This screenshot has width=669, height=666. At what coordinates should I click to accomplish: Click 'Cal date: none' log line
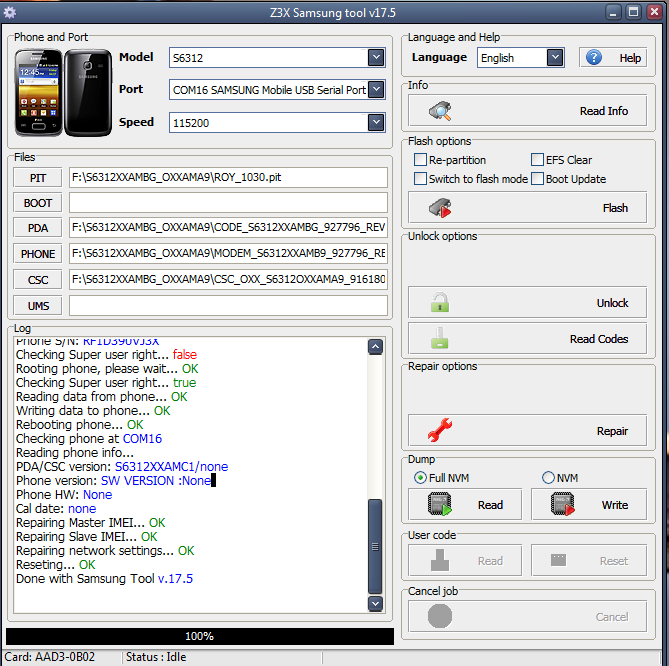click(x=56, y=509)
